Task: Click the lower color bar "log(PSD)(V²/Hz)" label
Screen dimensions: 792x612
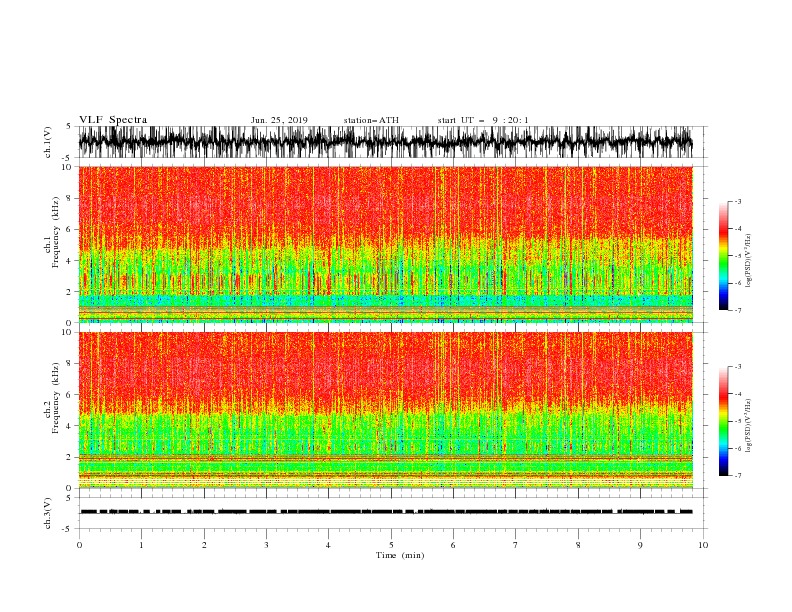Action: (749, 426)
